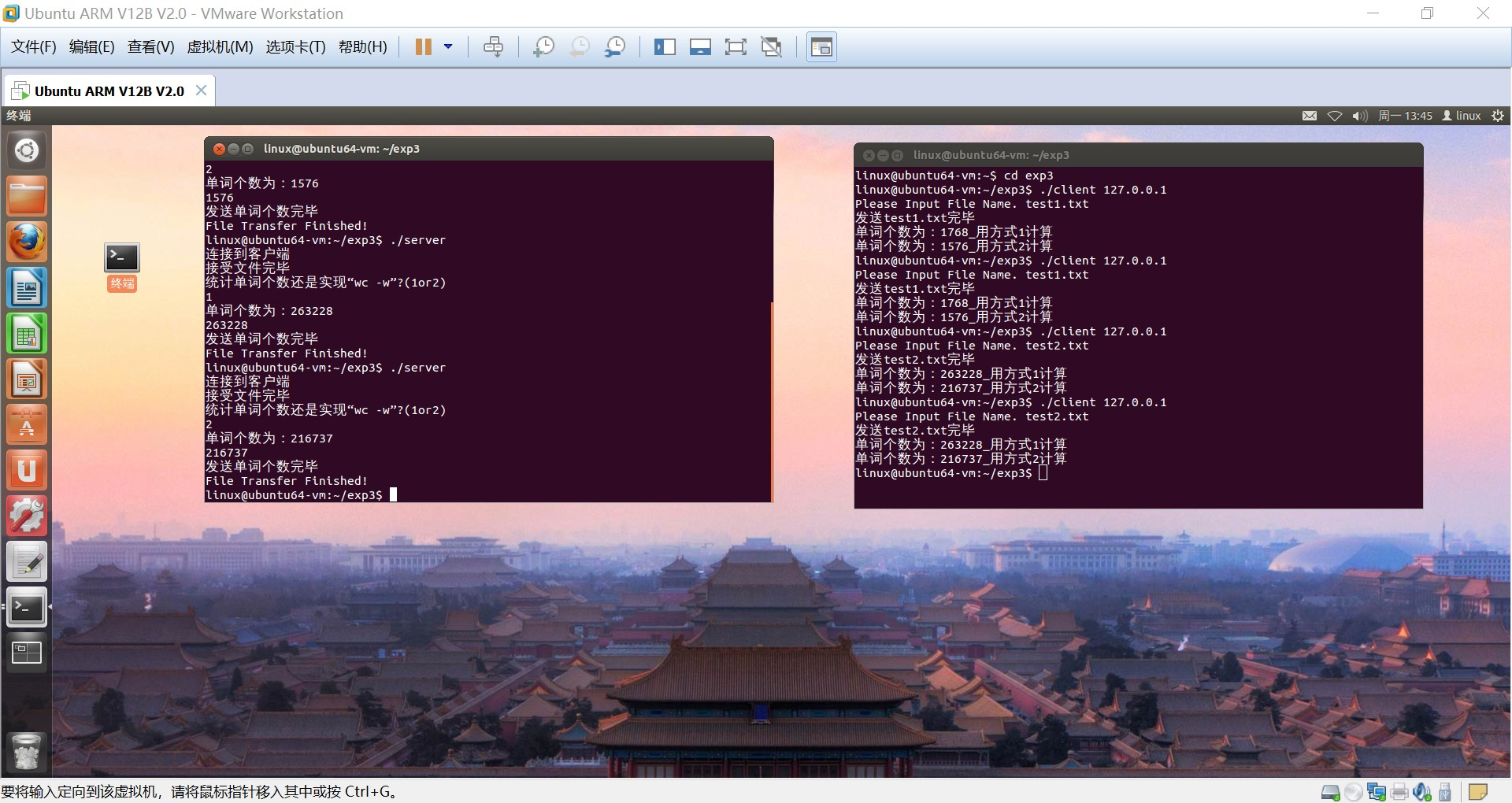Screen dimensions: 1512x803
Task: Open the network indicator menu
Action: tap(1335, 116)
